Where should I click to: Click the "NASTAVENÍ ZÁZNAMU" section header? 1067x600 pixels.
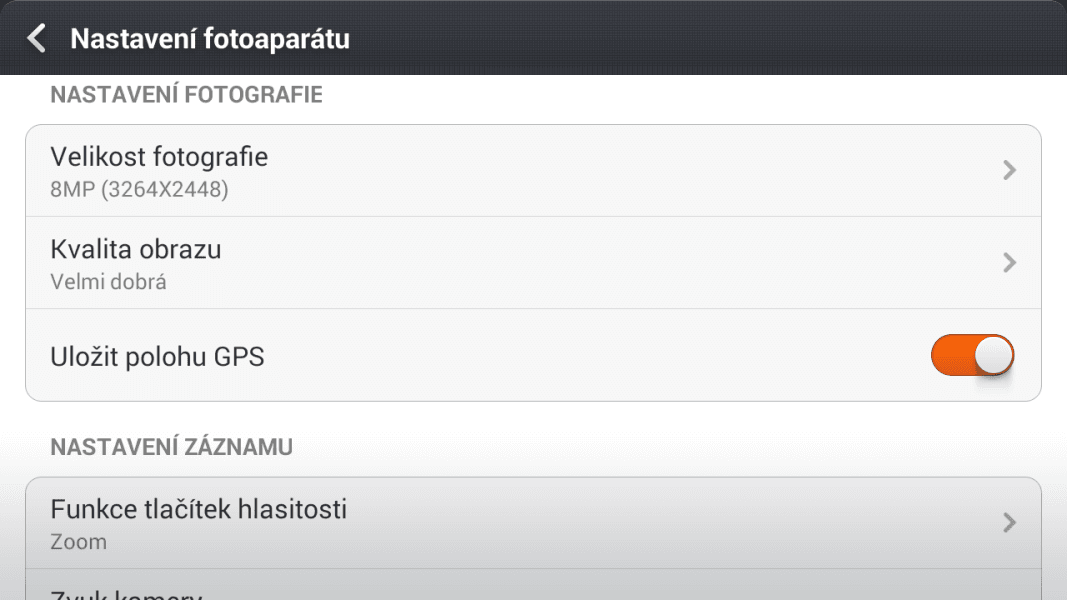click(171, 447)
